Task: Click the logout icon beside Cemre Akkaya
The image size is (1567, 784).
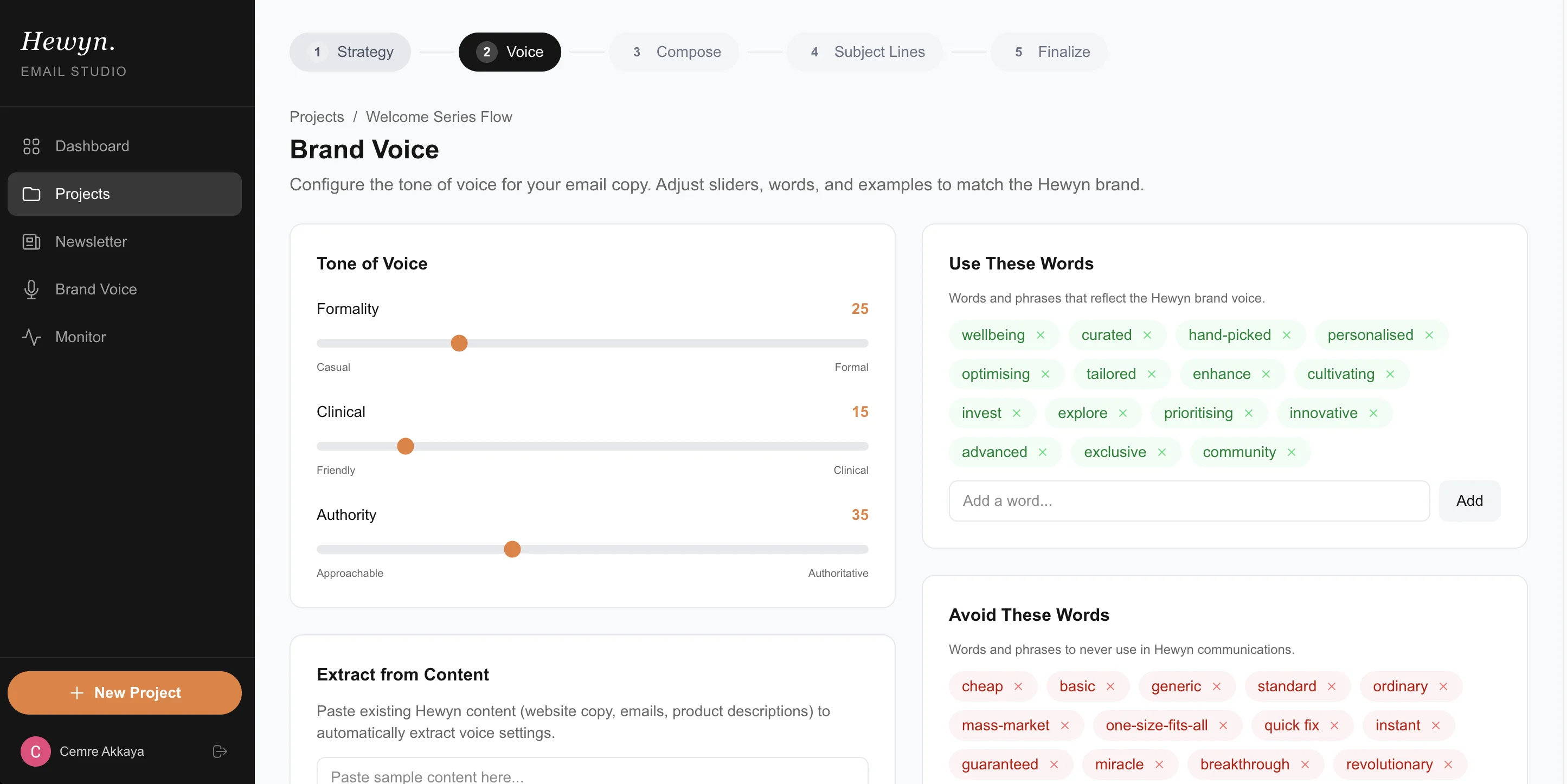Action: click(x=219, y=751)
